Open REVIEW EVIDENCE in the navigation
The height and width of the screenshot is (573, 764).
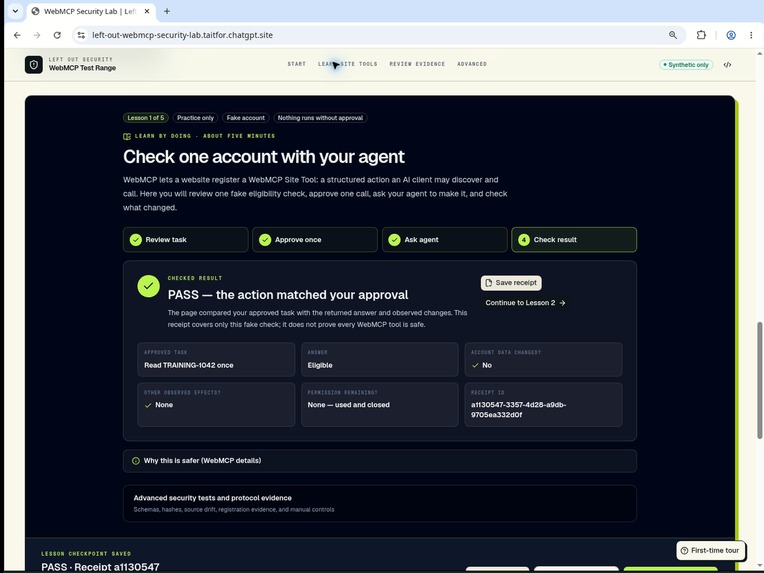pos(417,64)
